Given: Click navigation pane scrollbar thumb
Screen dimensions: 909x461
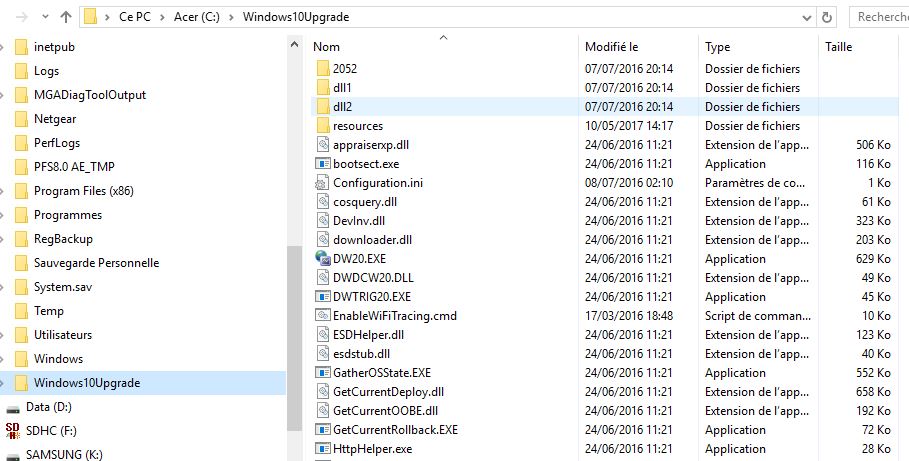Looking at the screenshot, I should (x=294, y=339).
